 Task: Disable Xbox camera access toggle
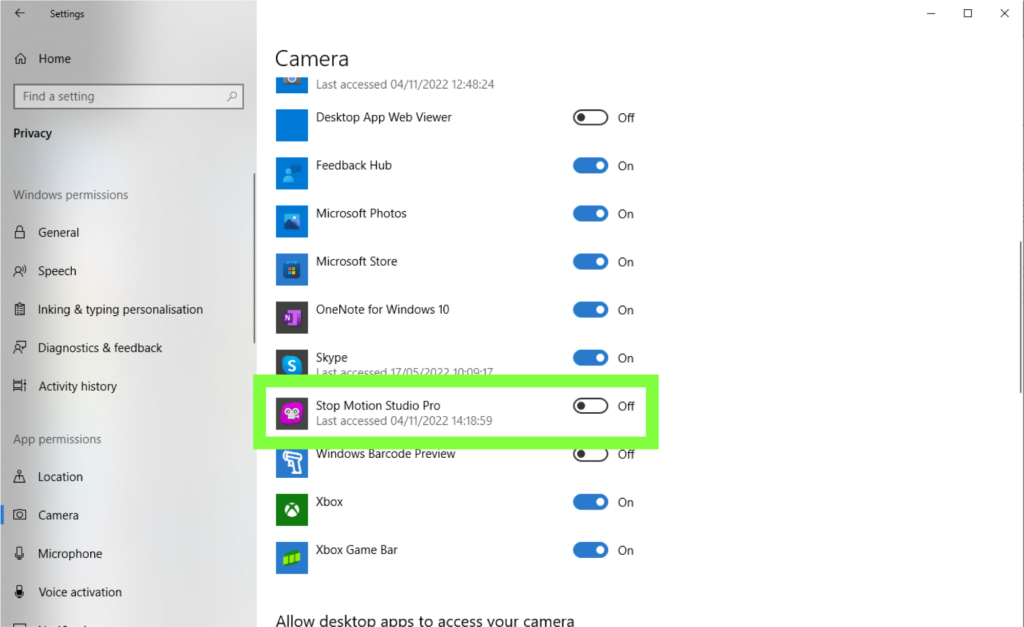click(590, 502)
